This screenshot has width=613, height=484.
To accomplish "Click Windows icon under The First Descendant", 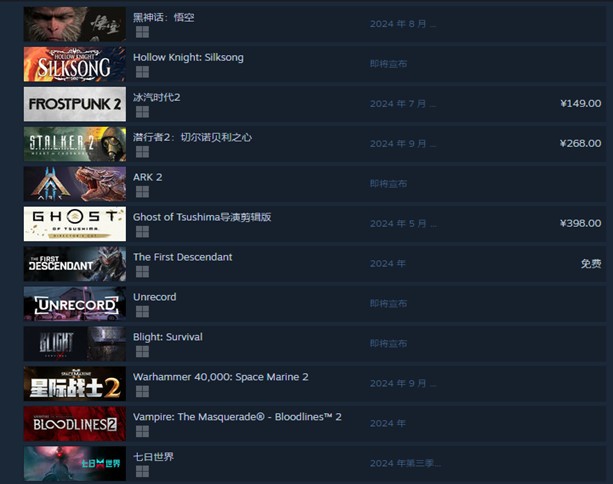I will pos(142,272).
